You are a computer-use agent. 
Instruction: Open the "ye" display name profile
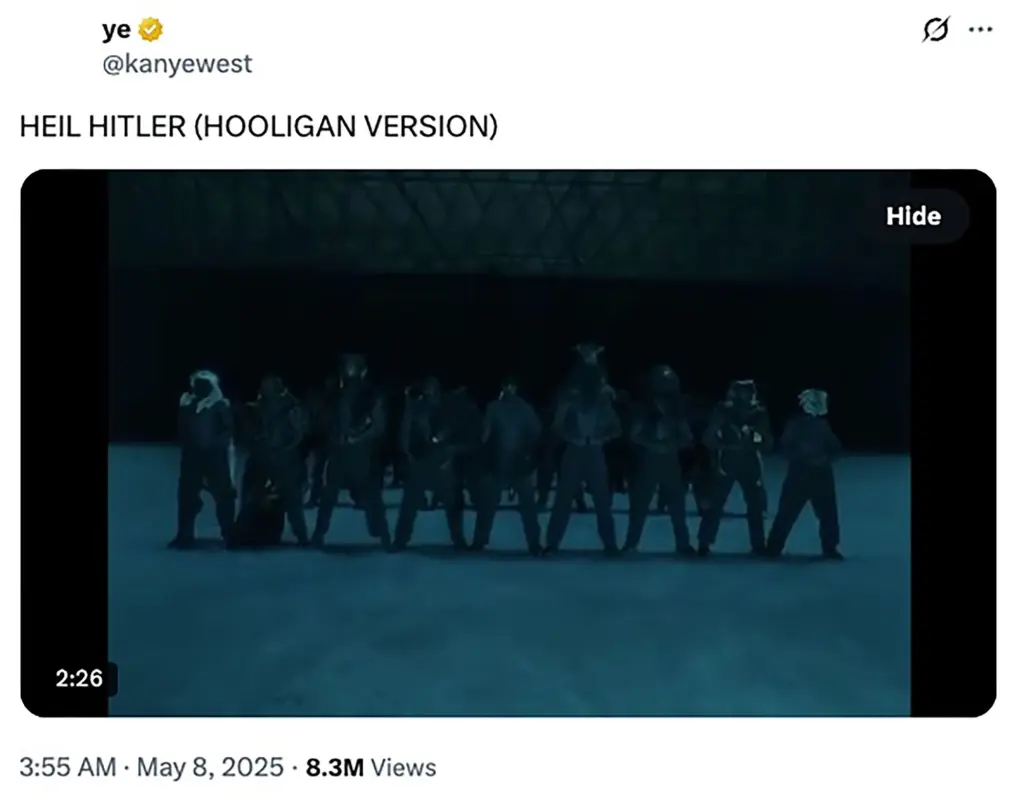pos(116,31)
